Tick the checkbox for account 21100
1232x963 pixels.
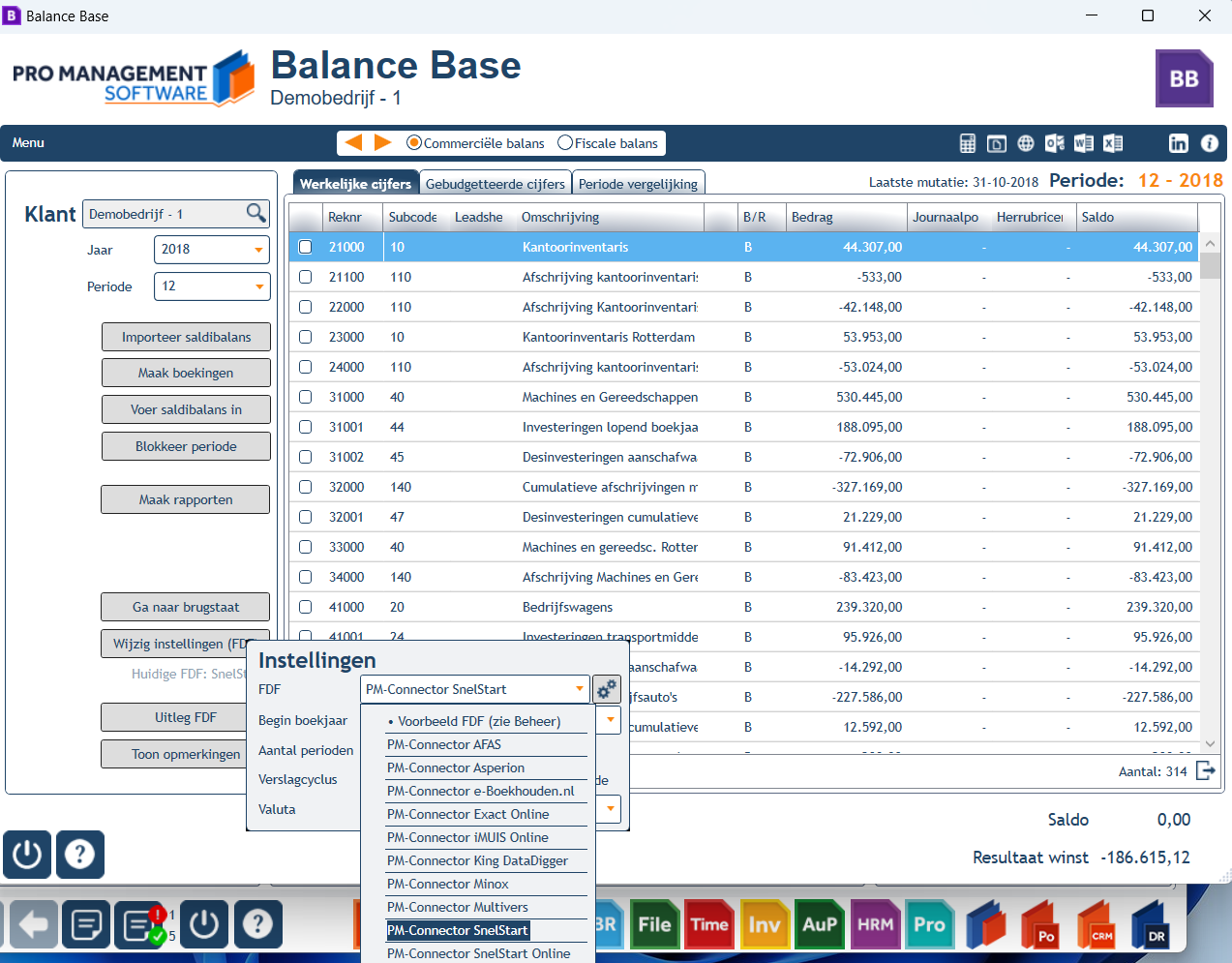point(306,277)
